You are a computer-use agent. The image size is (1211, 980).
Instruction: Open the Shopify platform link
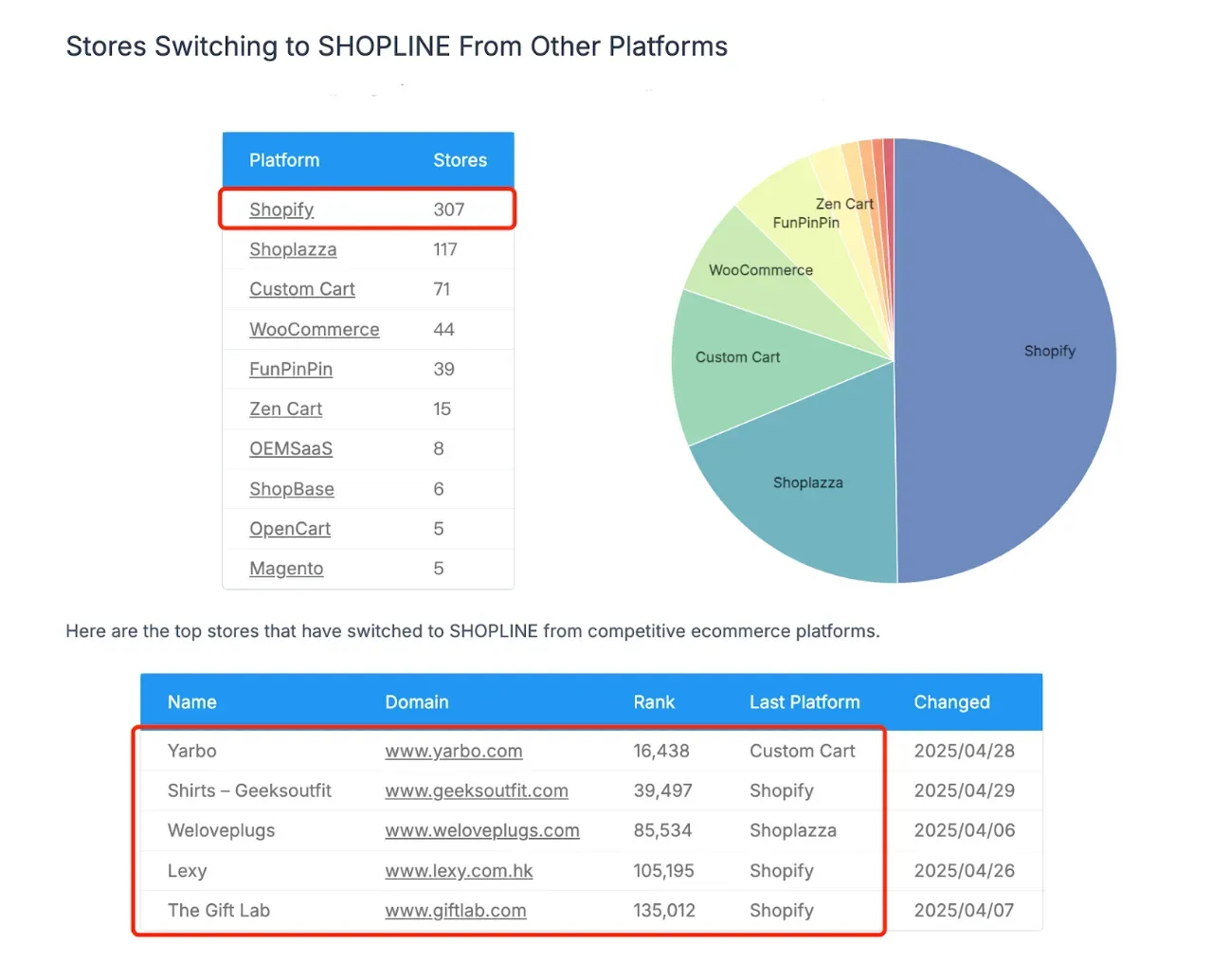[281, 209]
